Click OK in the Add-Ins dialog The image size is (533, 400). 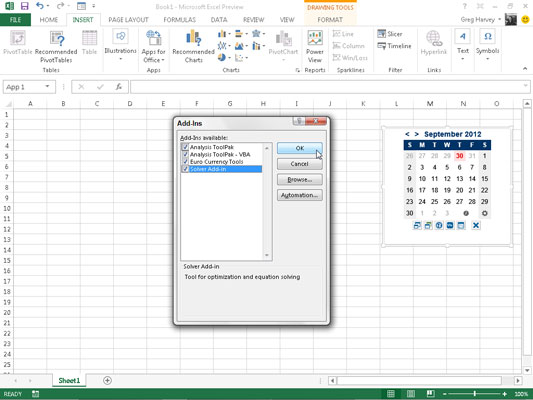(299, 148)
